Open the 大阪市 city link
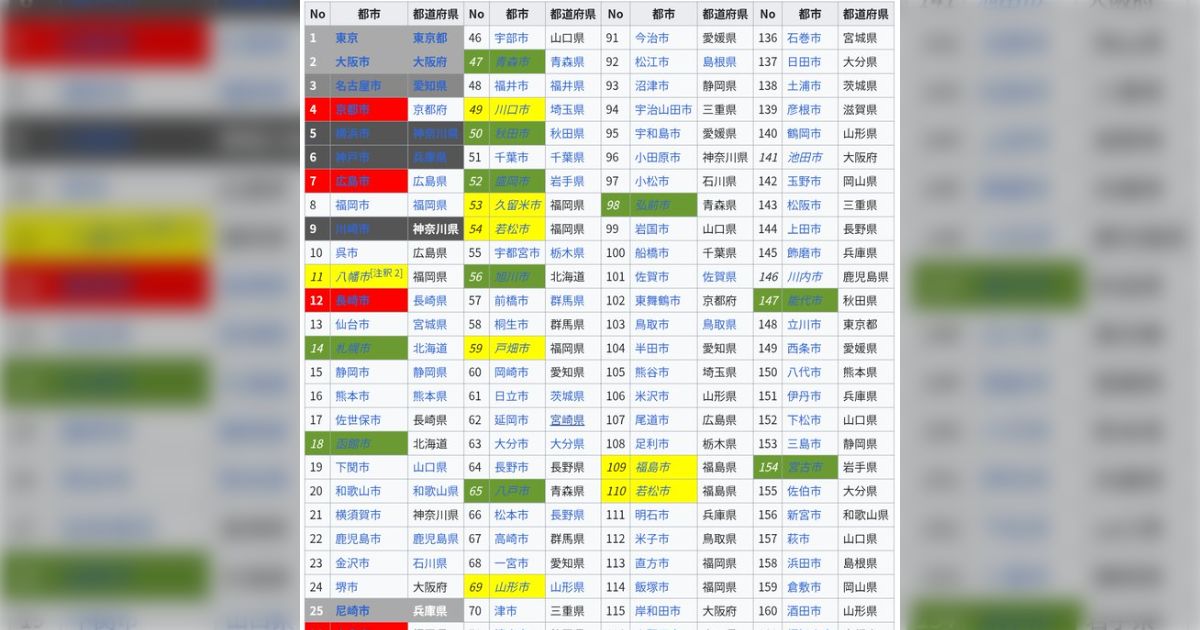The image size is (1200, 630). click(x=352, y=62)
